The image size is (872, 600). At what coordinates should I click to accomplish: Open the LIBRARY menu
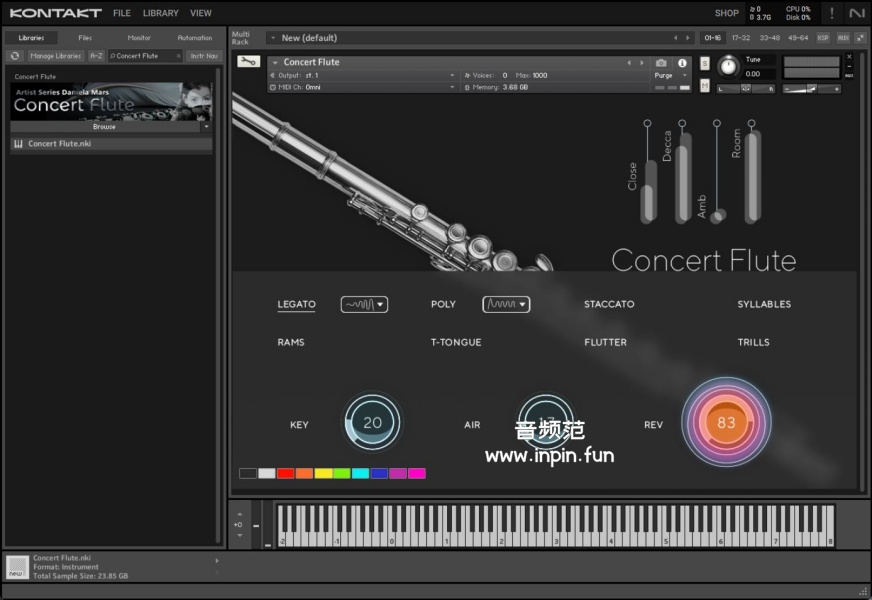coord(161,13)
